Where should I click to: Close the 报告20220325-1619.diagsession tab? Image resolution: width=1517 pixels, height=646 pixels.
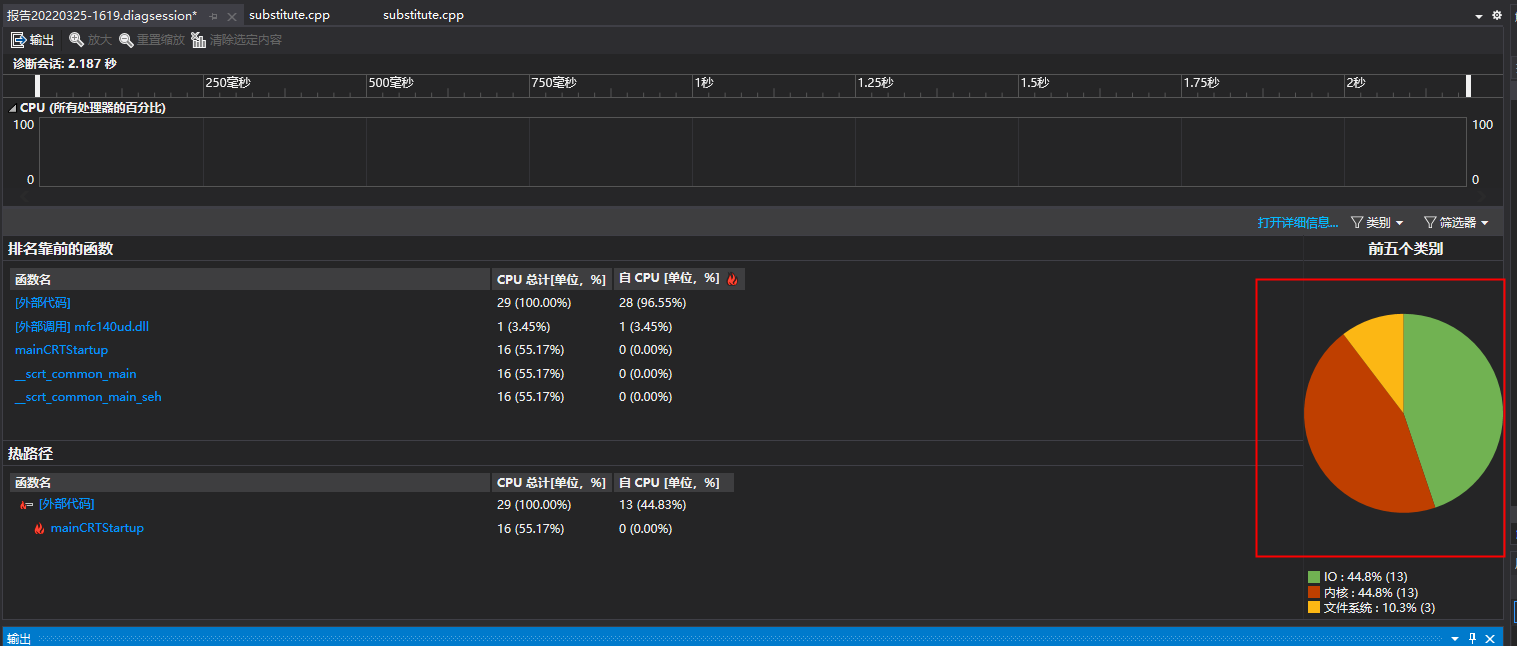click(232, 16)
